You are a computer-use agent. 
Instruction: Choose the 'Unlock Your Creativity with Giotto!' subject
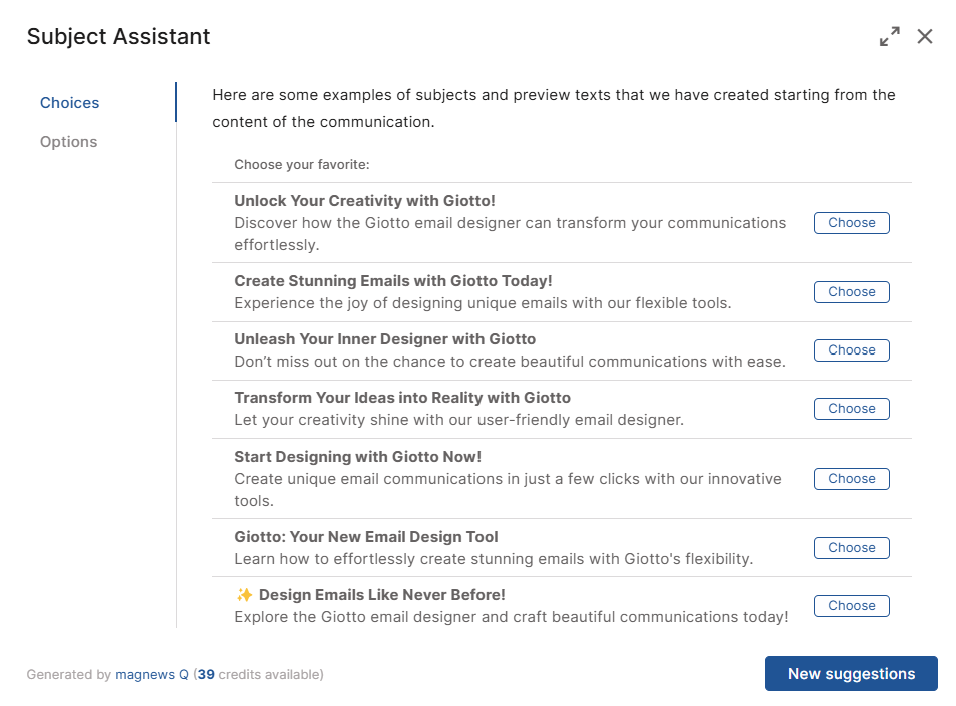[x=852, y=223]
